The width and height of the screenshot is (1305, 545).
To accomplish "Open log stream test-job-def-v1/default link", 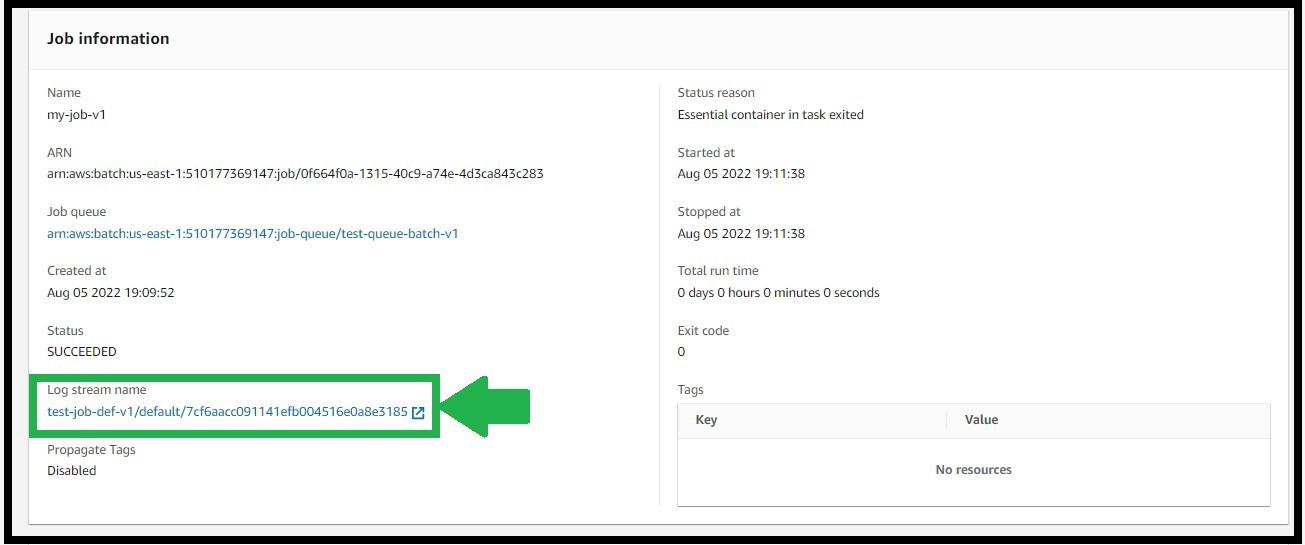I will [x=227, y=412].
